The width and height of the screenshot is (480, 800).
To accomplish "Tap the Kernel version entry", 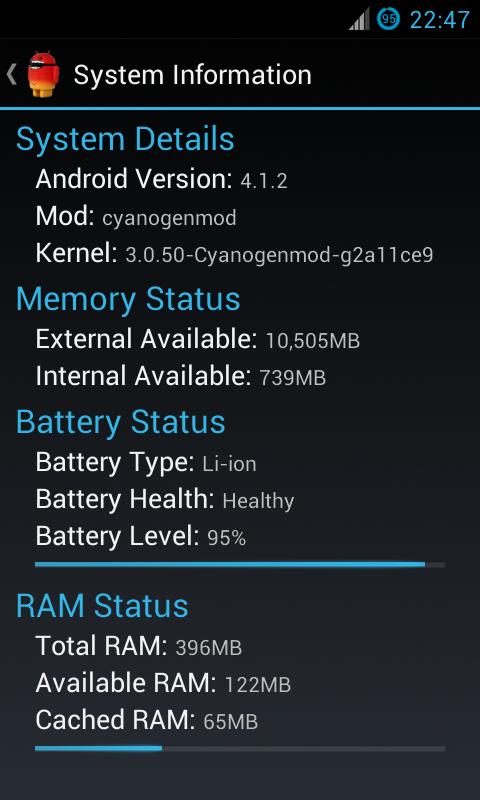I will coord(234,254).
